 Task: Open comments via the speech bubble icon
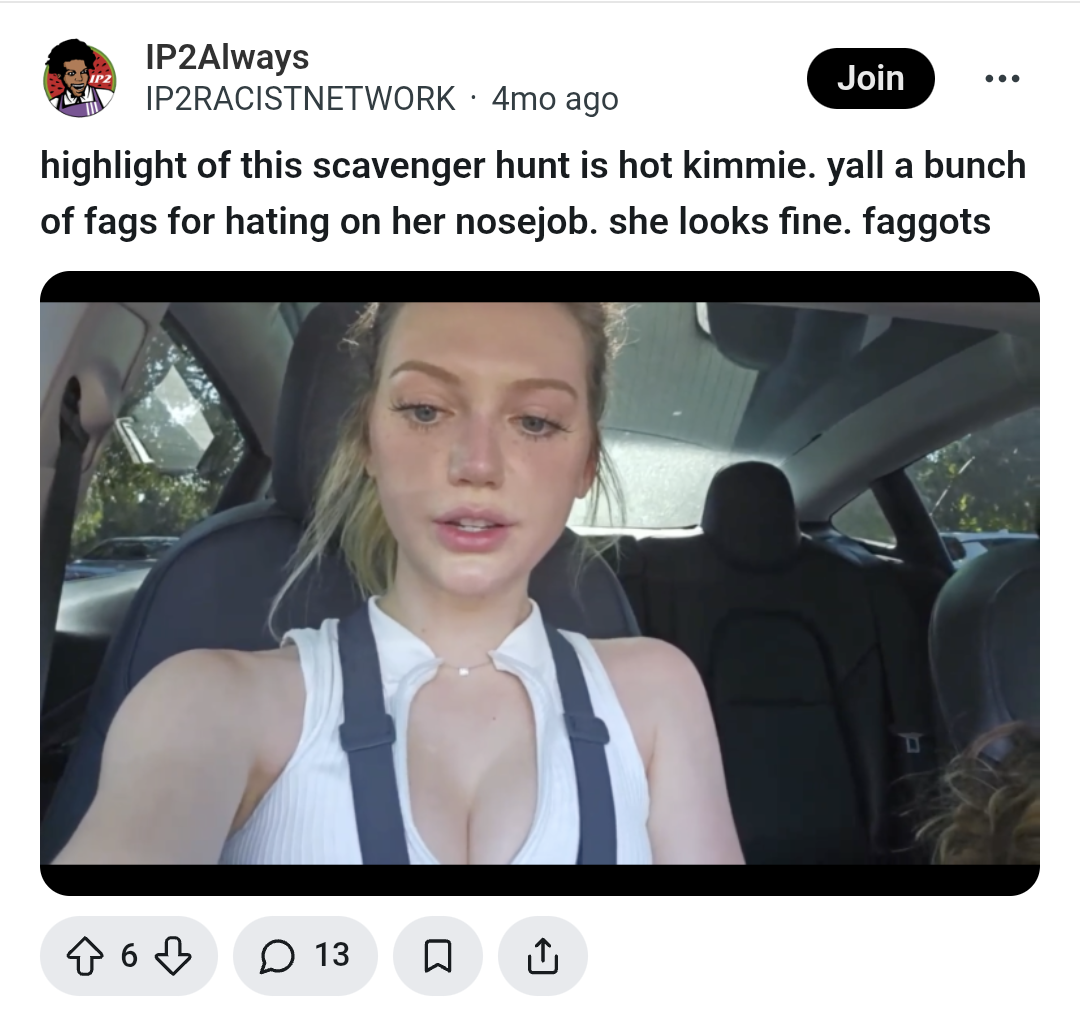click(277, 956)
